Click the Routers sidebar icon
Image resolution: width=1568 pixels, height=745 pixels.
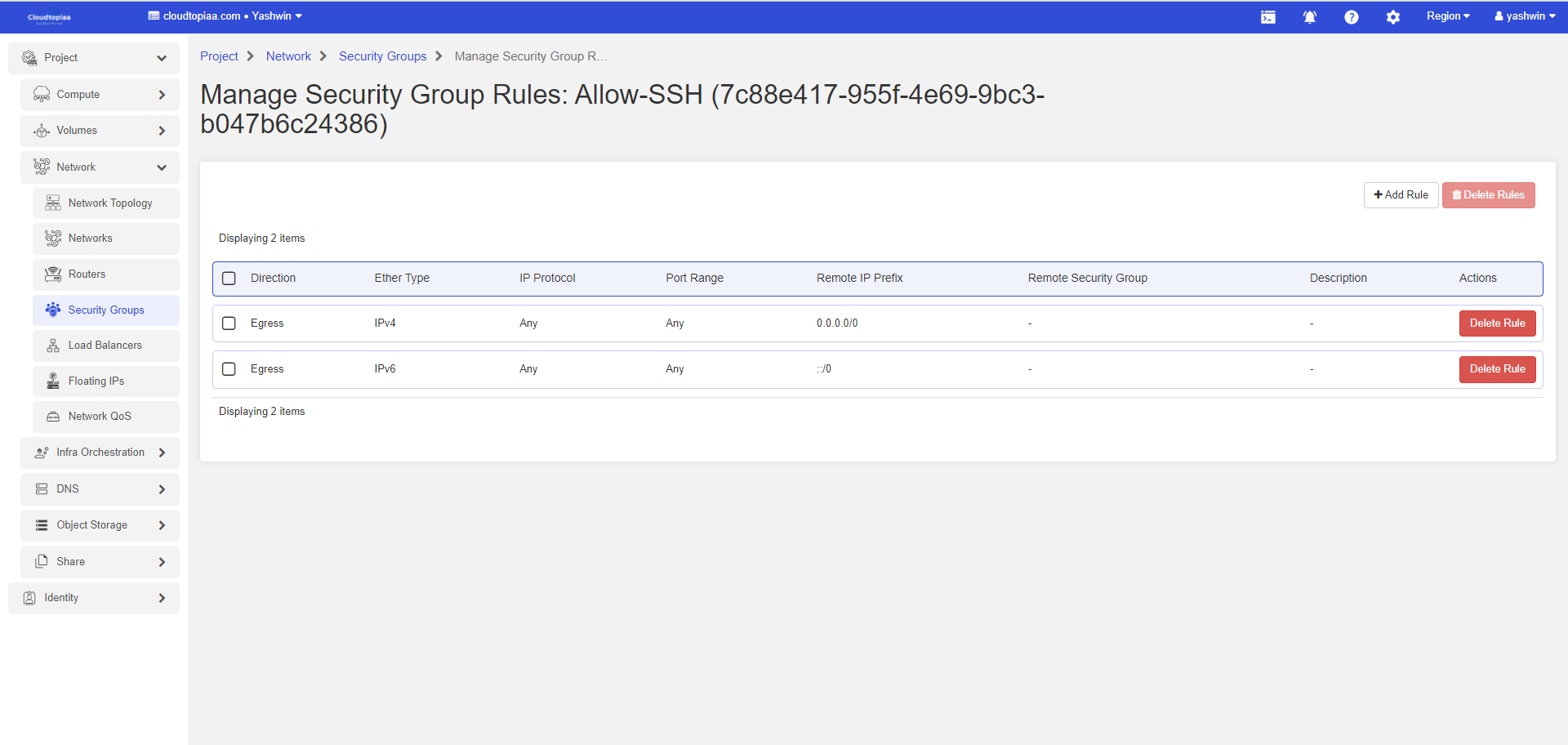(x=53, y=274)
